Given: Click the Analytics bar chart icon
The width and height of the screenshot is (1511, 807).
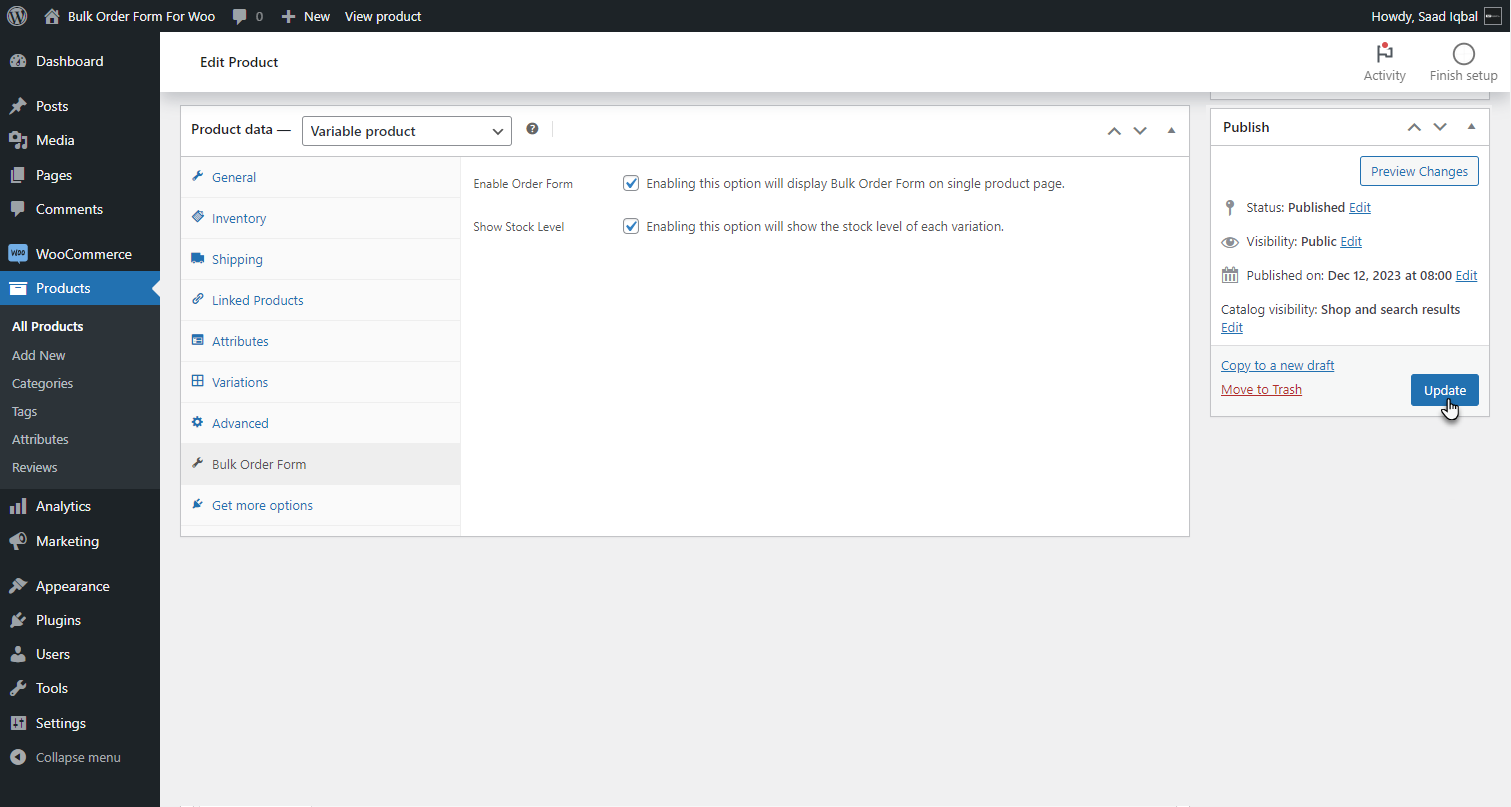Looking at the screenshot, I should [x=18, y=506].
